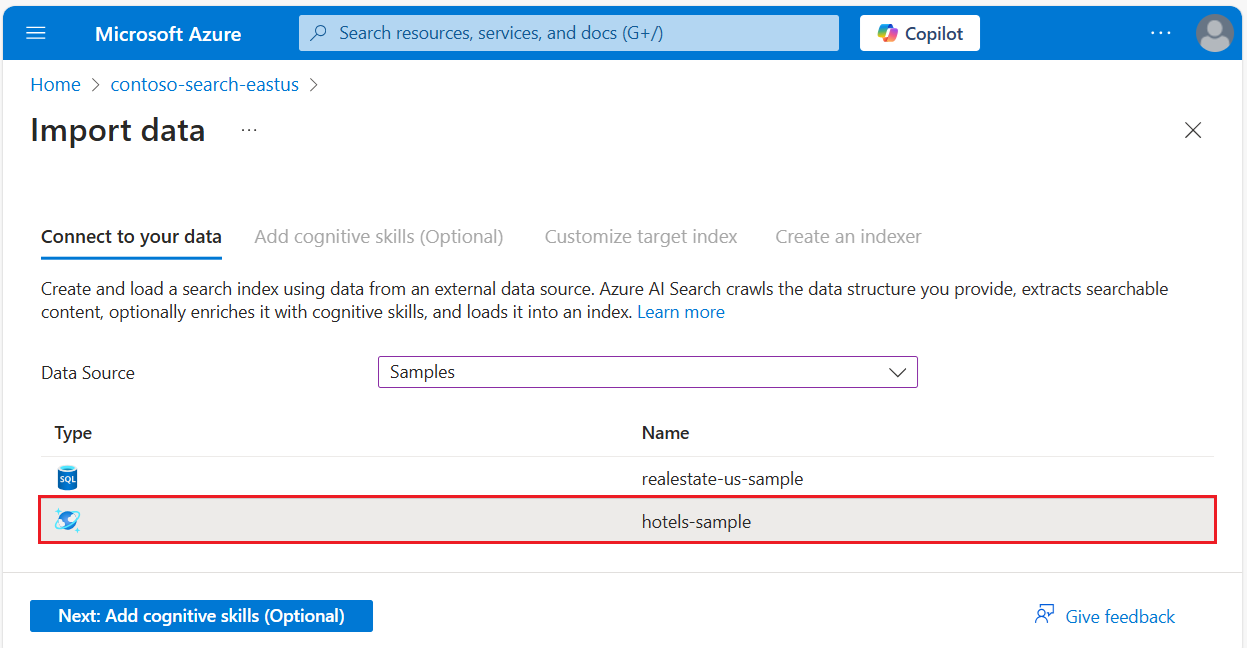Click the Cosmos DB icon for hotels-sample
Screen dimensions: 1247x648
coord(66,521)
